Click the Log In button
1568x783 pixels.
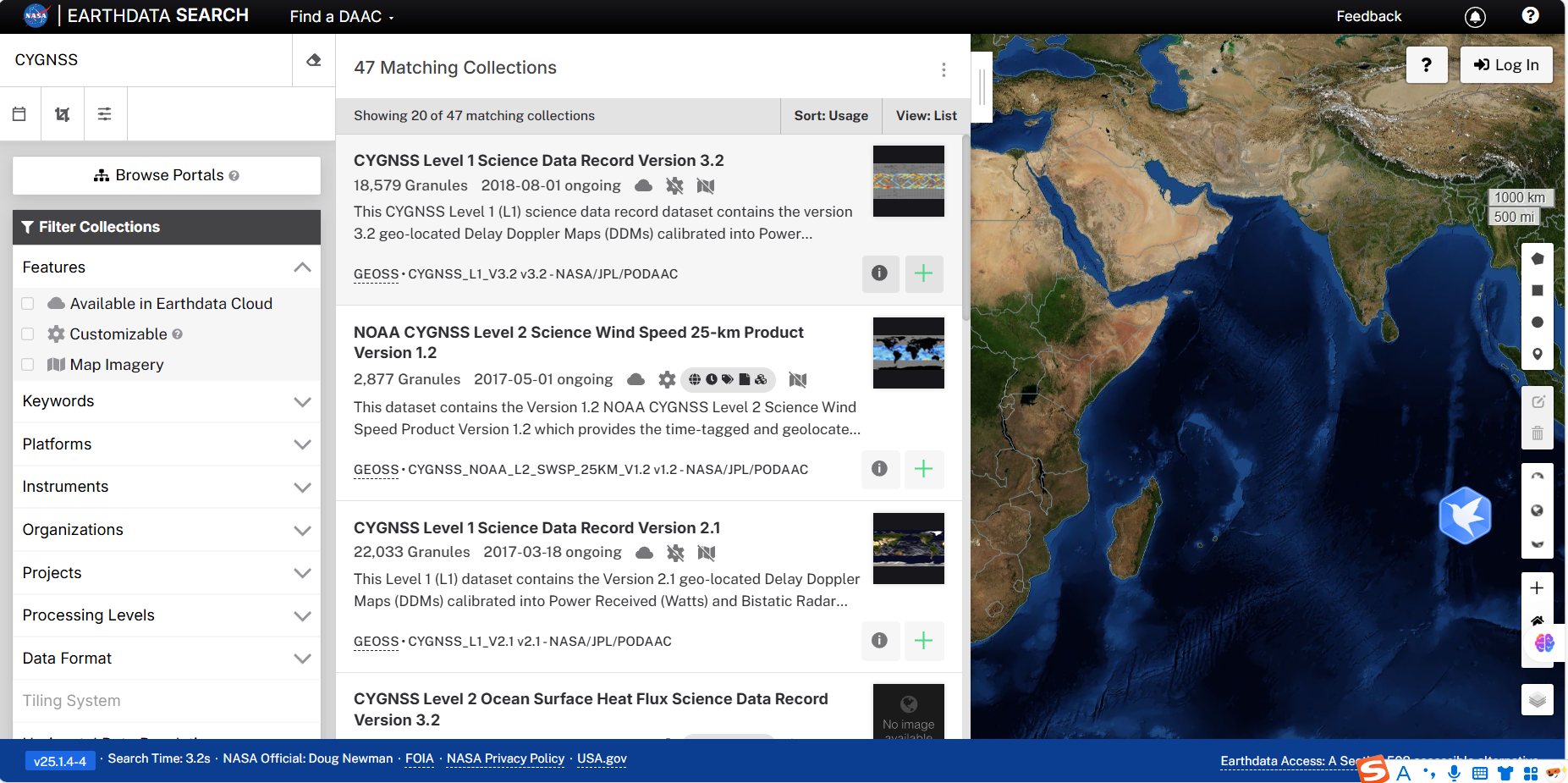point(1506,64)
